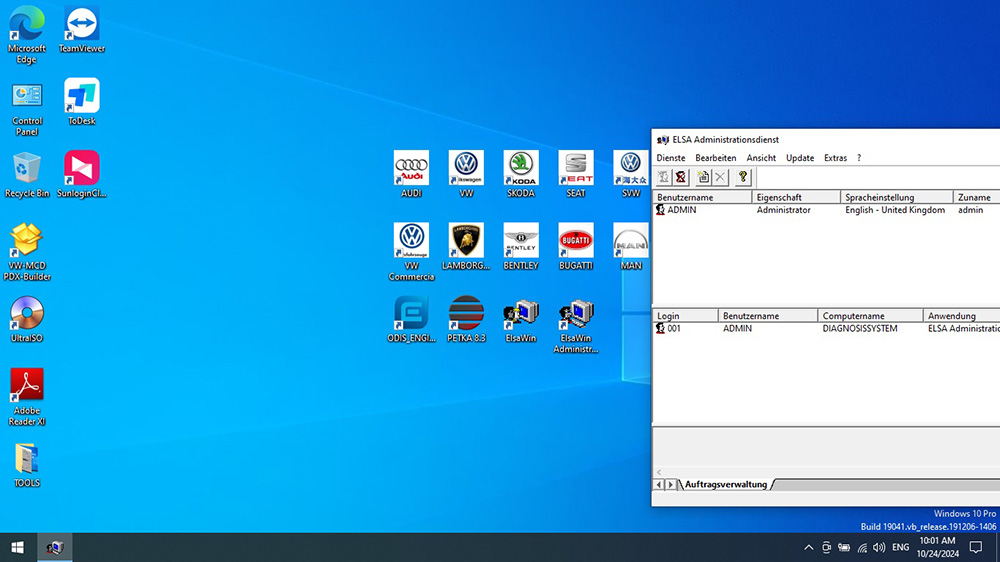1000x562 pixels.
Task: Click the new document toolbar icon in ELSA
Action: click(703, 177)
